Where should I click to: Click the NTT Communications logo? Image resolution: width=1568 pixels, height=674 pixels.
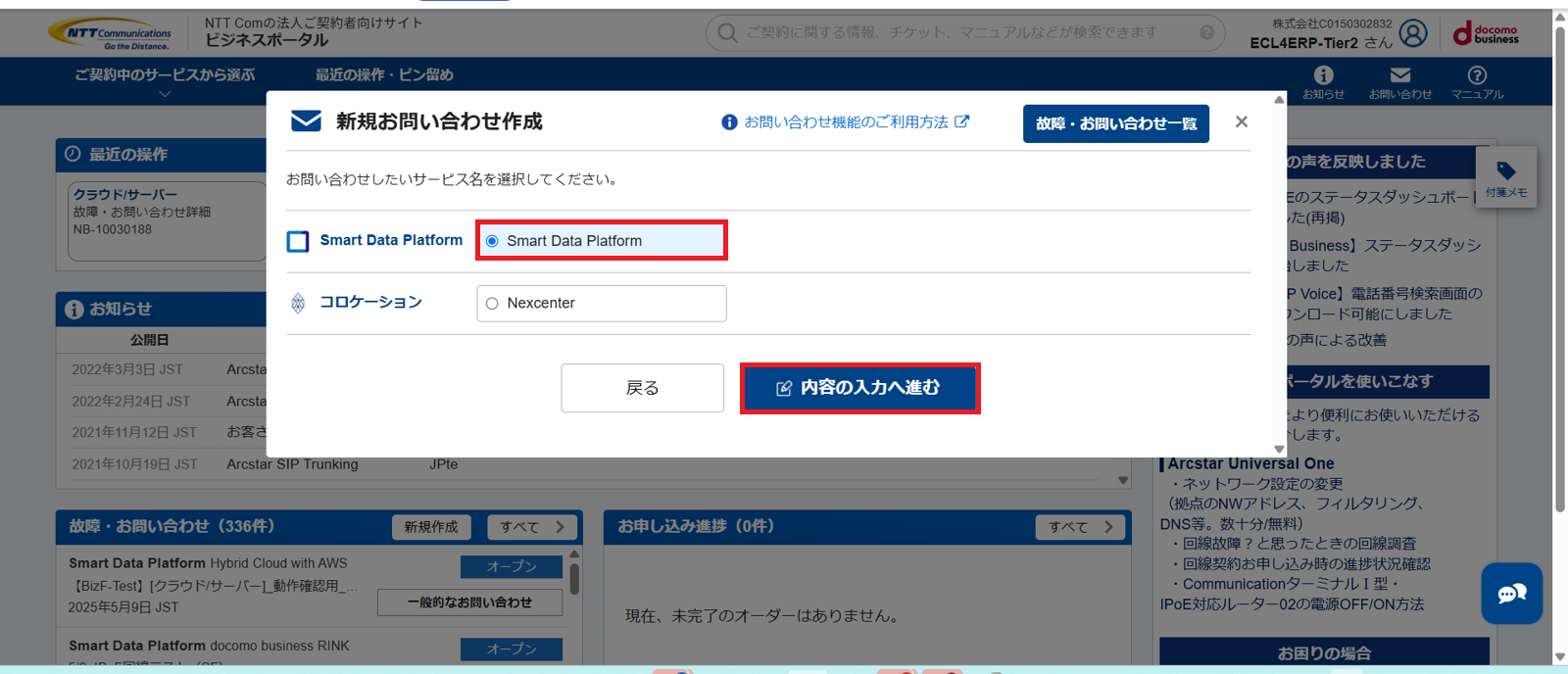(109, 33)
